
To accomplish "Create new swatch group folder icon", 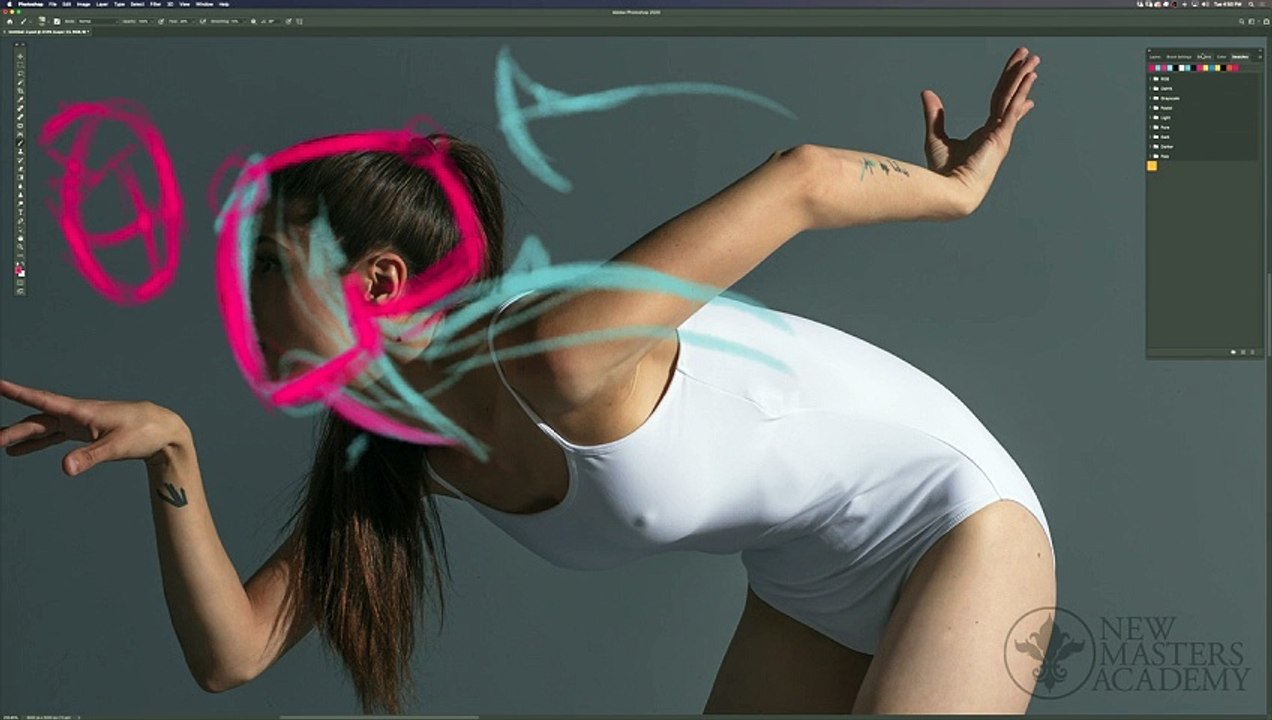I will pos(1233,352).
